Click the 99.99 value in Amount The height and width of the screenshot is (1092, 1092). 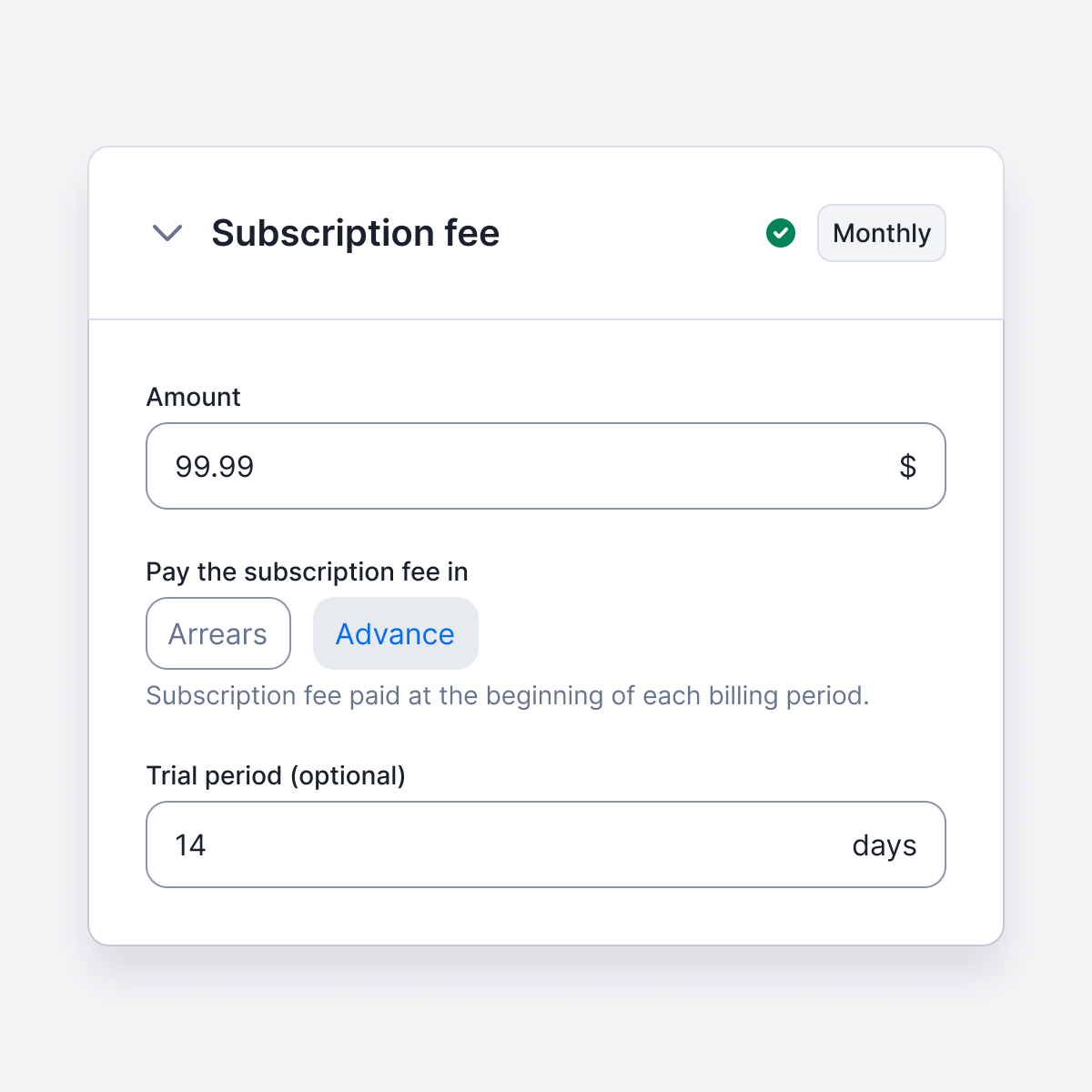pyautogui.click(x=215, y=467)
